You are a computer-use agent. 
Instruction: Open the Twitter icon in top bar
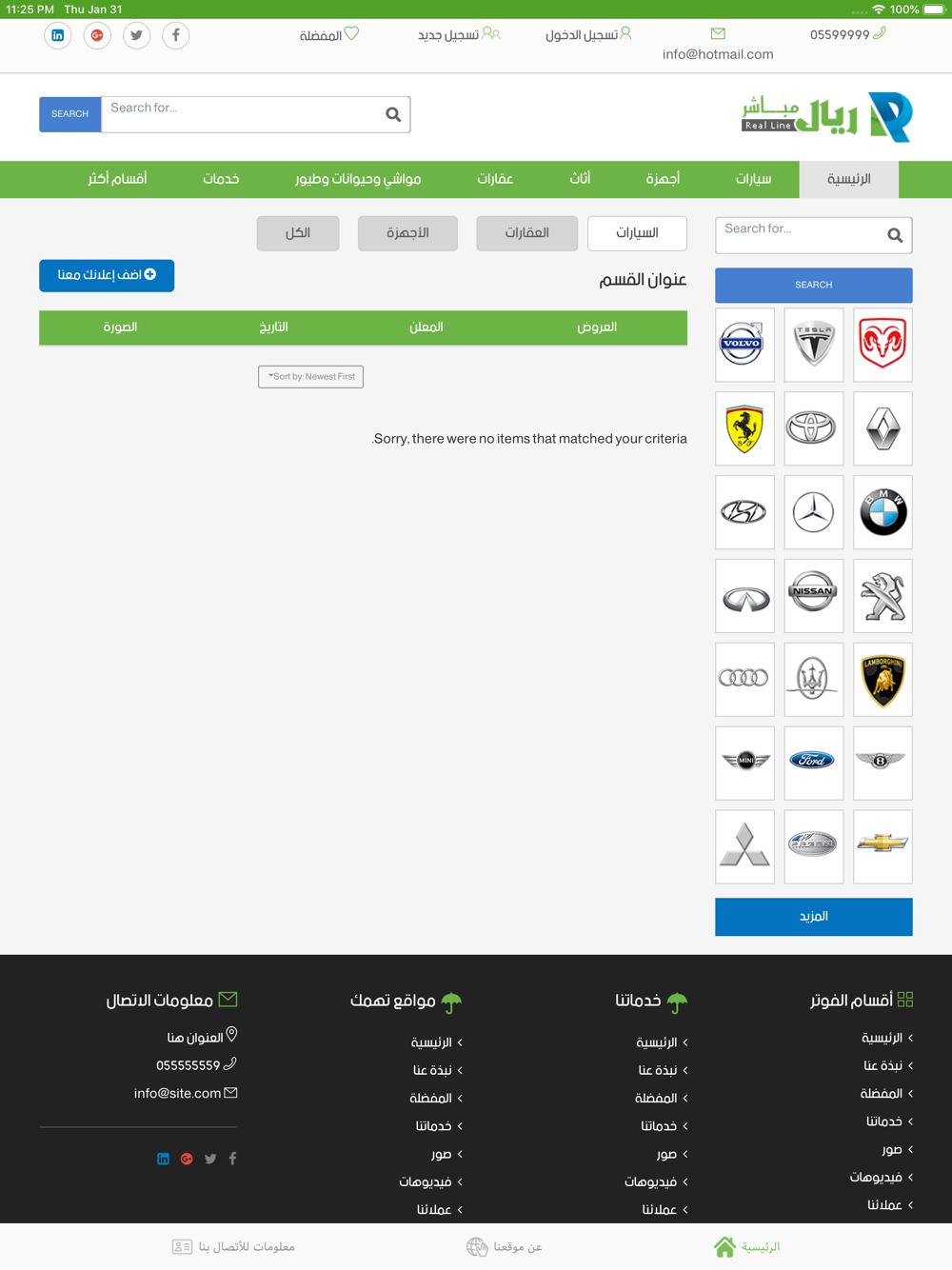tap(136, 36)
